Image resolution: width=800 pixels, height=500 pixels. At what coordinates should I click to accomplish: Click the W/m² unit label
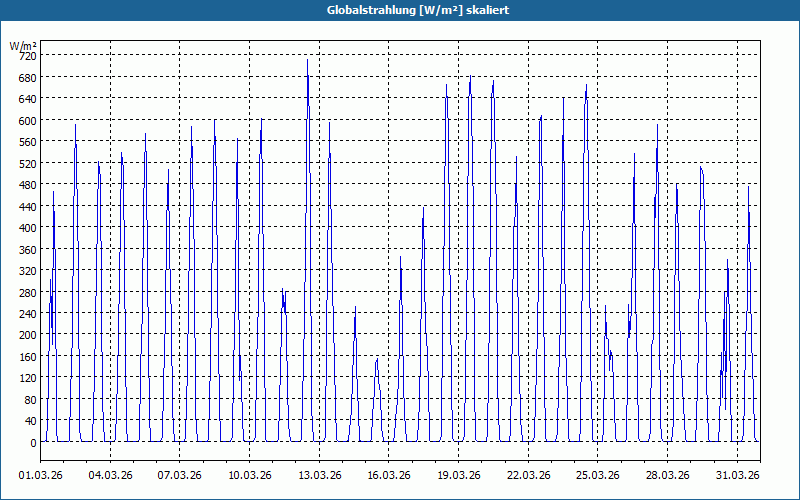(23, 46)
